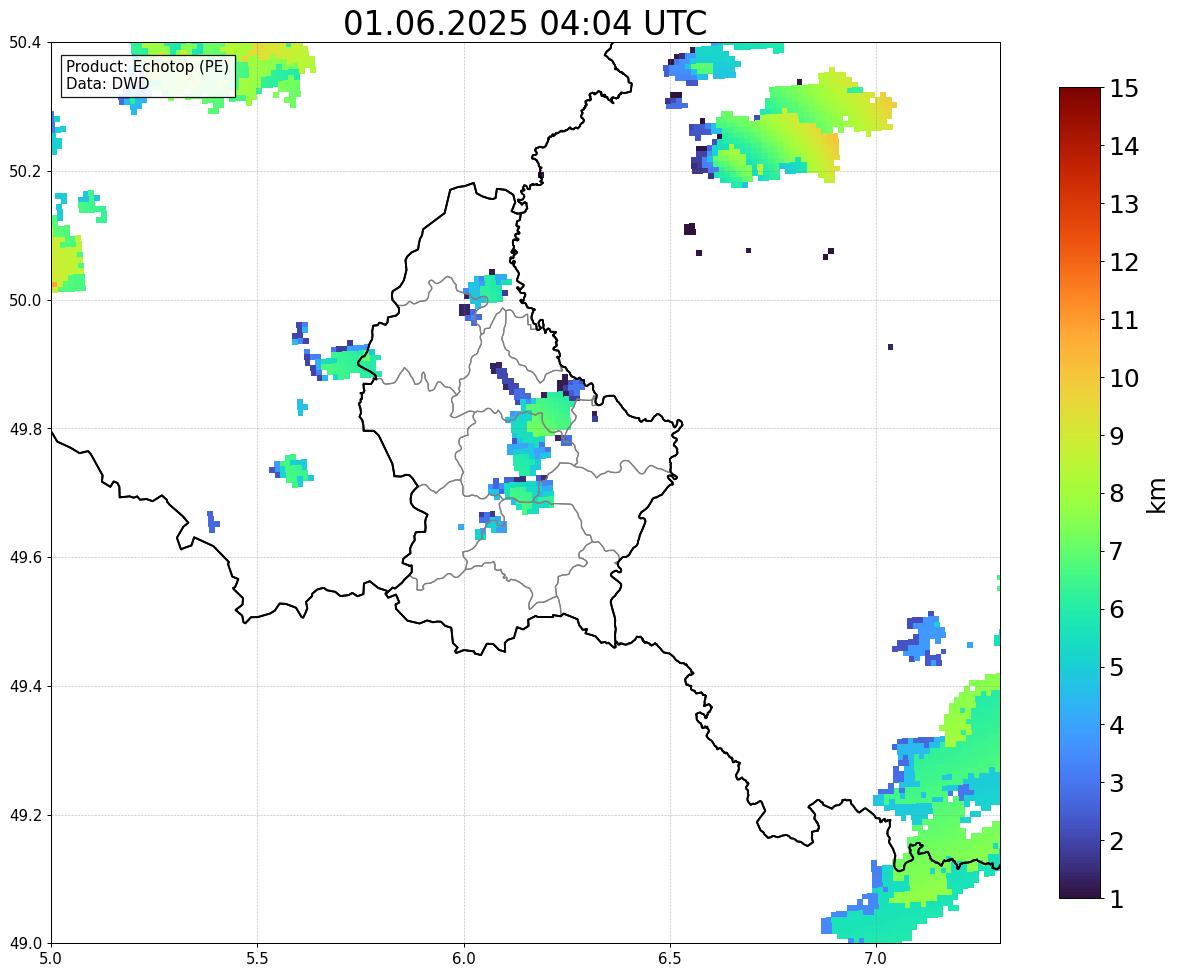Click the green colorbar section near 7

pos(1080,551)
